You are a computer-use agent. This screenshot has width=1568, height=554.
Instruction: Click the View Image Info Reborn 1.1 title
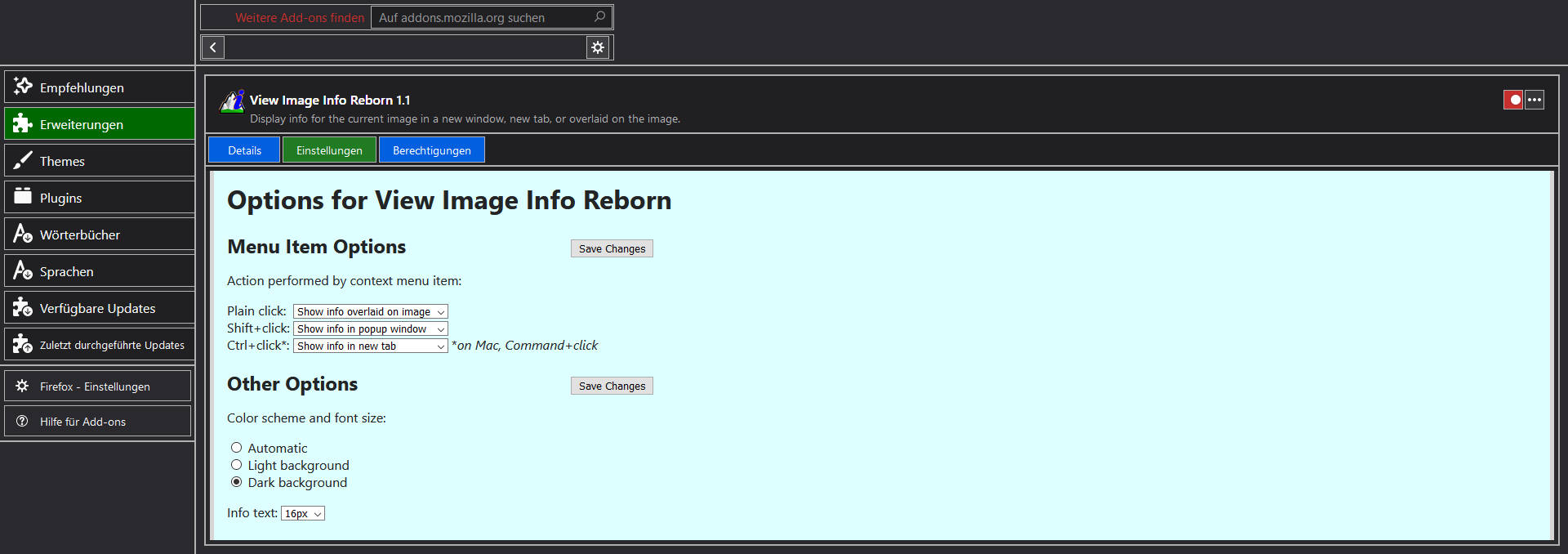click(x=330, y=100)
